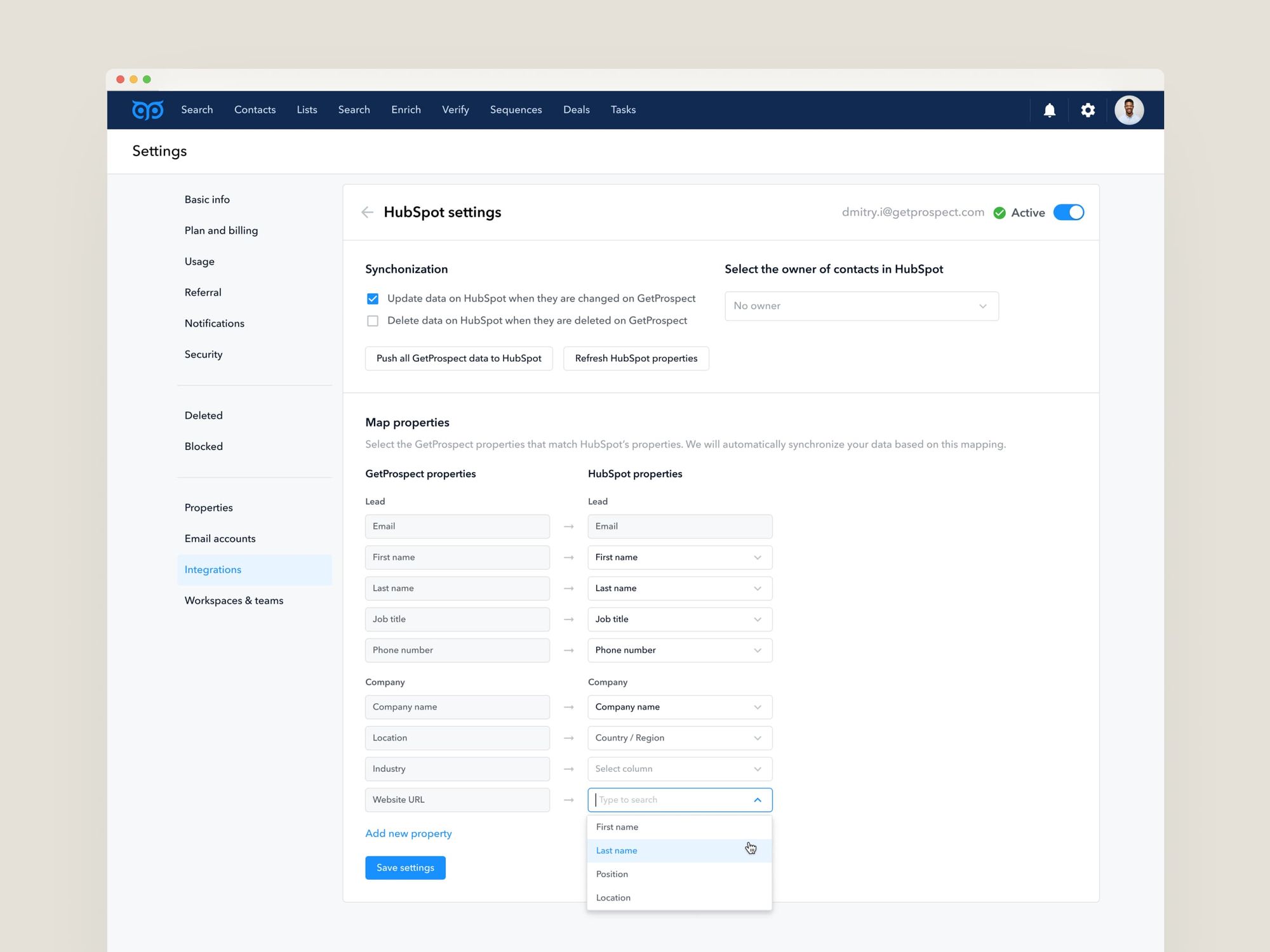
Task: Open the settings gear icon
Action: pos(1088,110)
